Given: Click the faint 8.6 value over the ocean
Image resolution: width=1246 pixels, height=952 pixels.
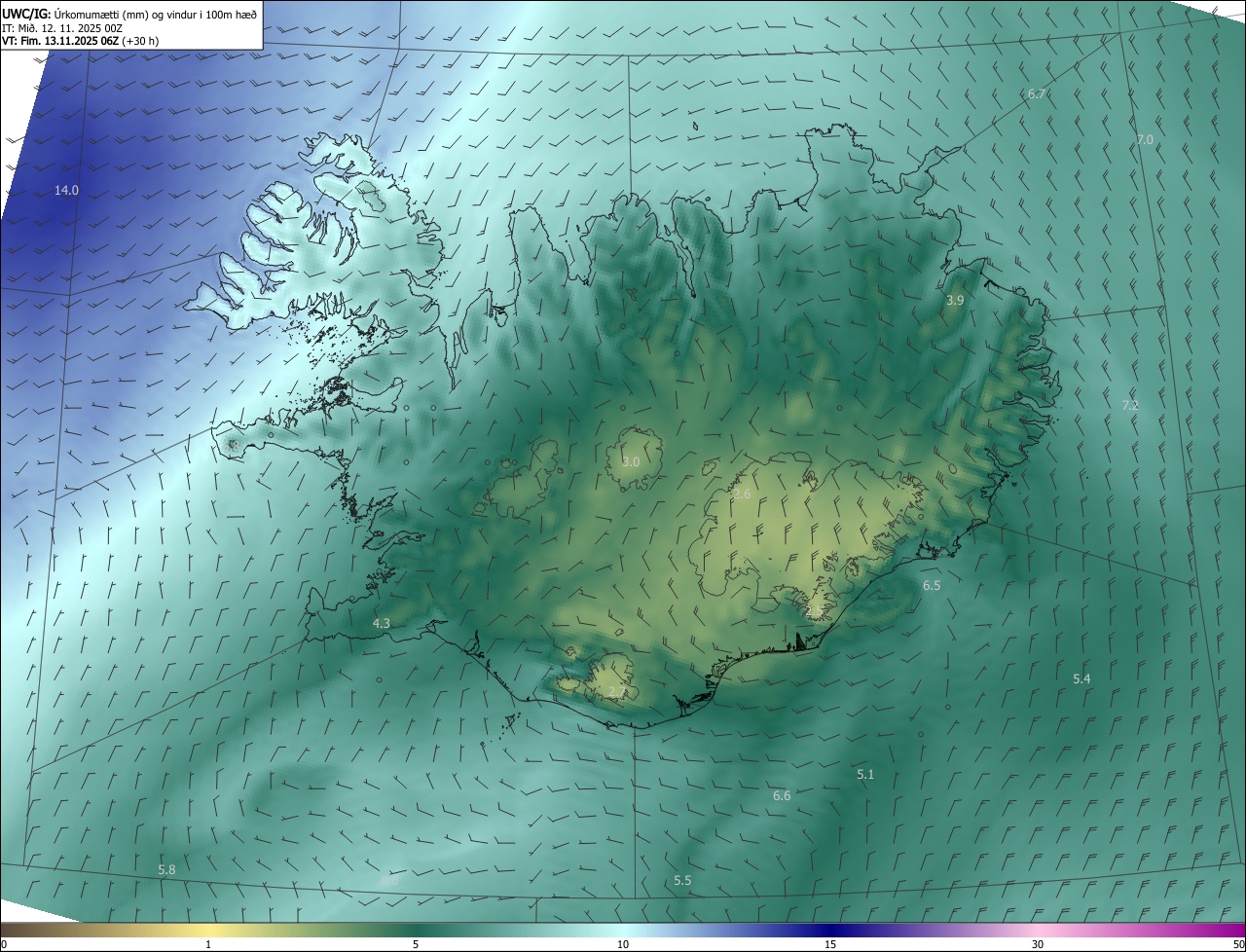Looking at the screenshot, I should [x=389, y=880].
